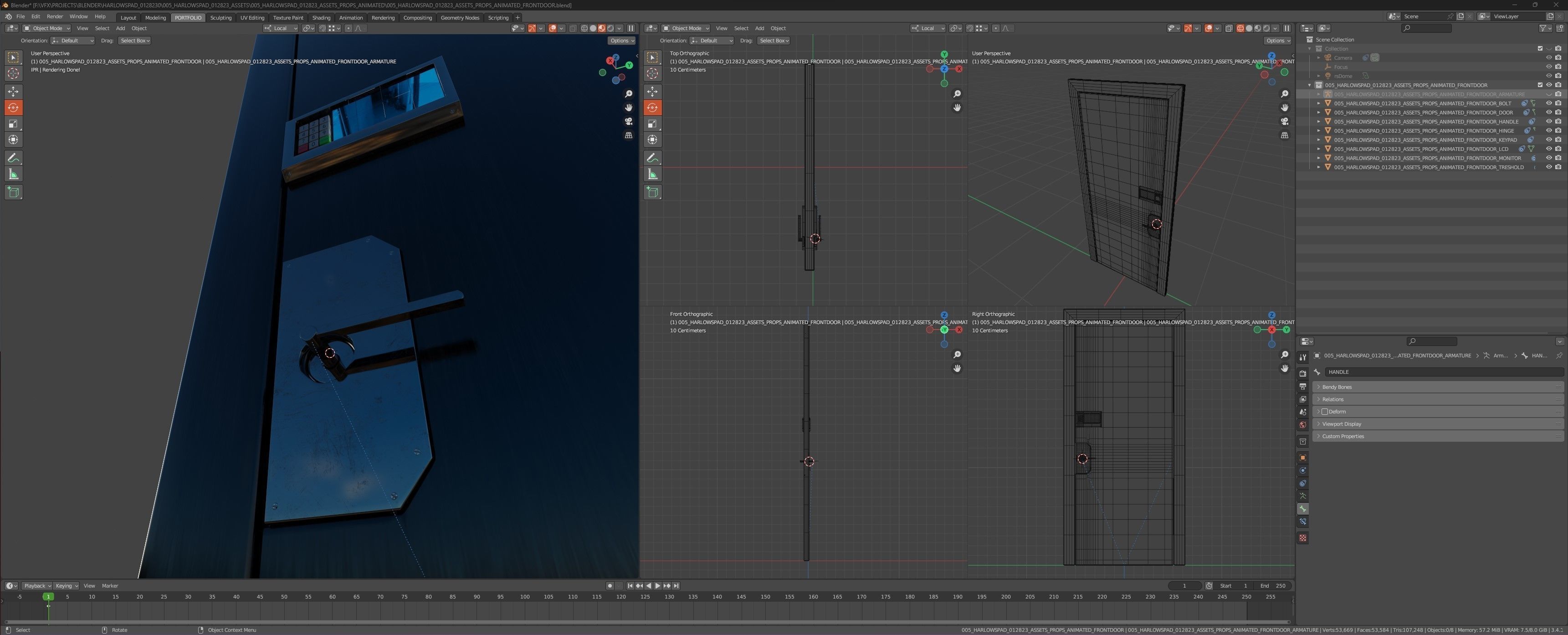This screenshot has width=1568, height=635.
Task: Activate the Measure tool in left viewport
Action: (x=13, y=175)
